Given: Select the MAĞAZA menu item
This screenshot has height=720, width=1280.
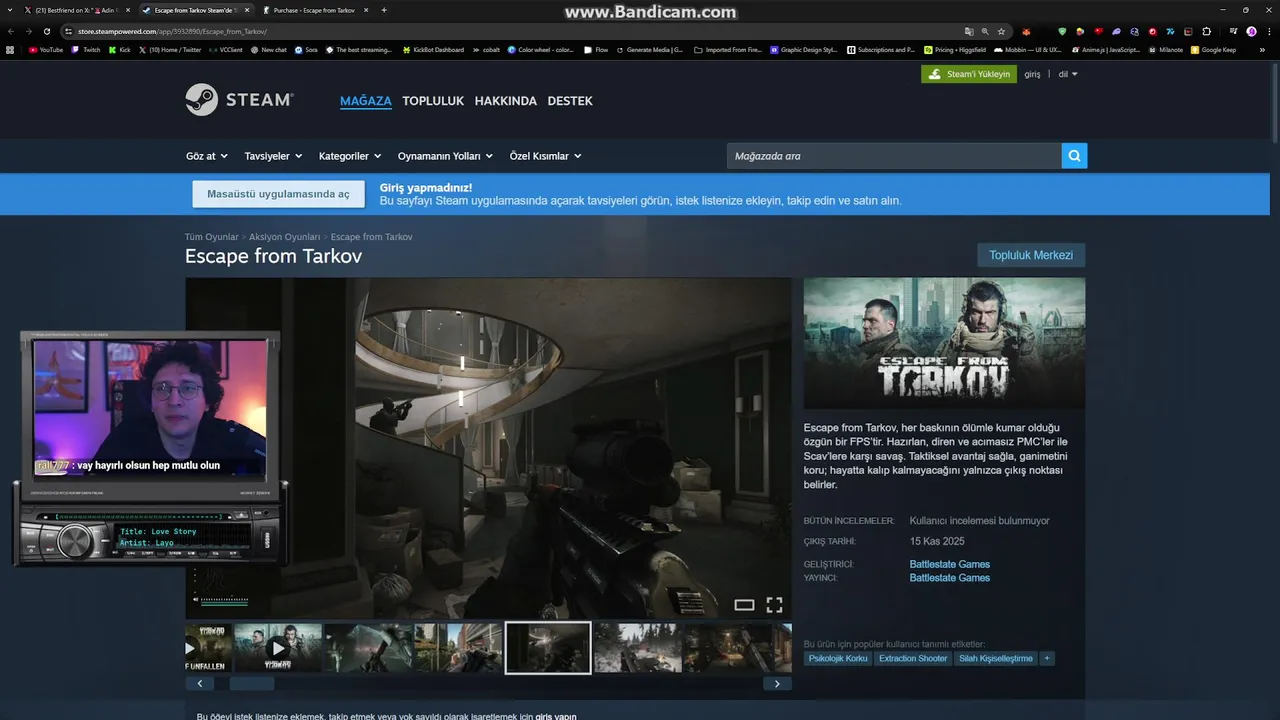Looking at the screenshot, I should tap(366, 101).
